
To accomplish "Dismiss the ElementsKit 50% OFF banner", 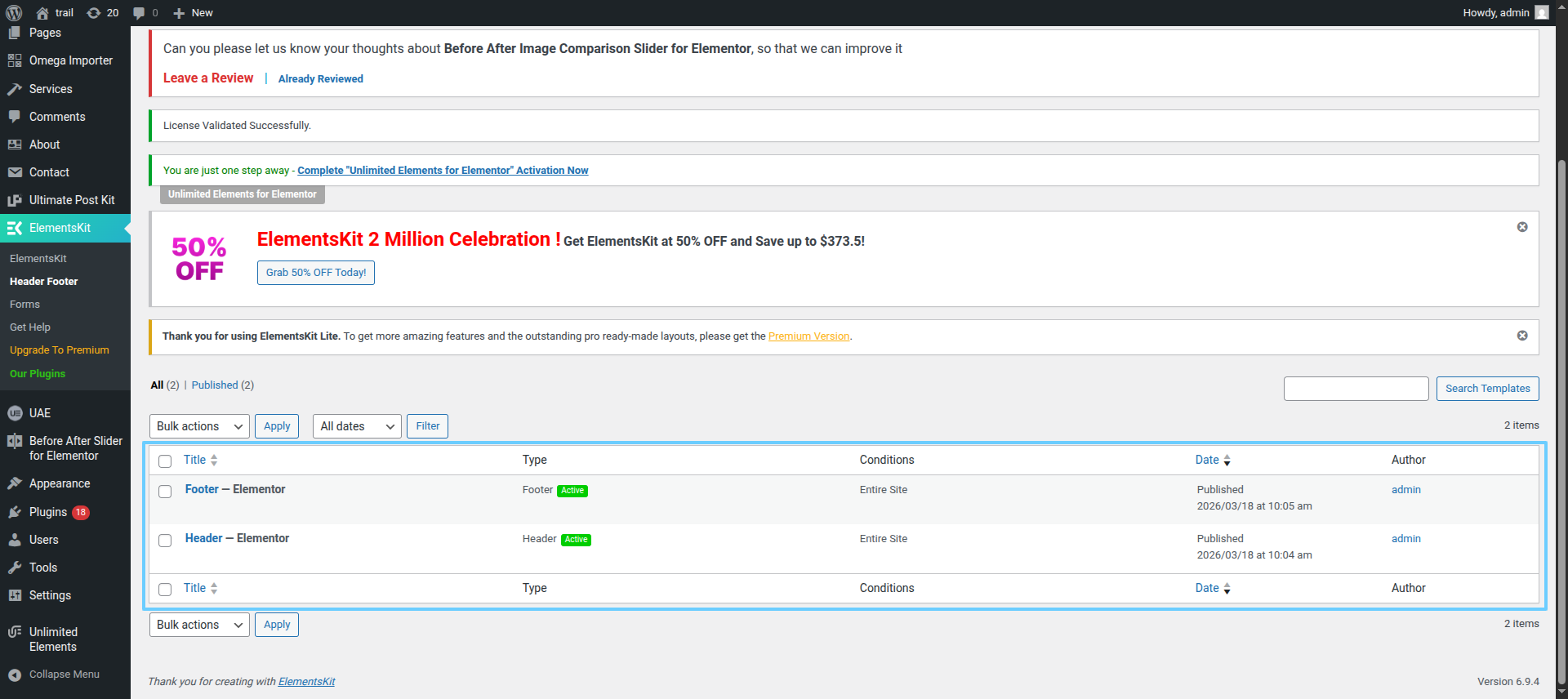I will (x=1521, y=227).
